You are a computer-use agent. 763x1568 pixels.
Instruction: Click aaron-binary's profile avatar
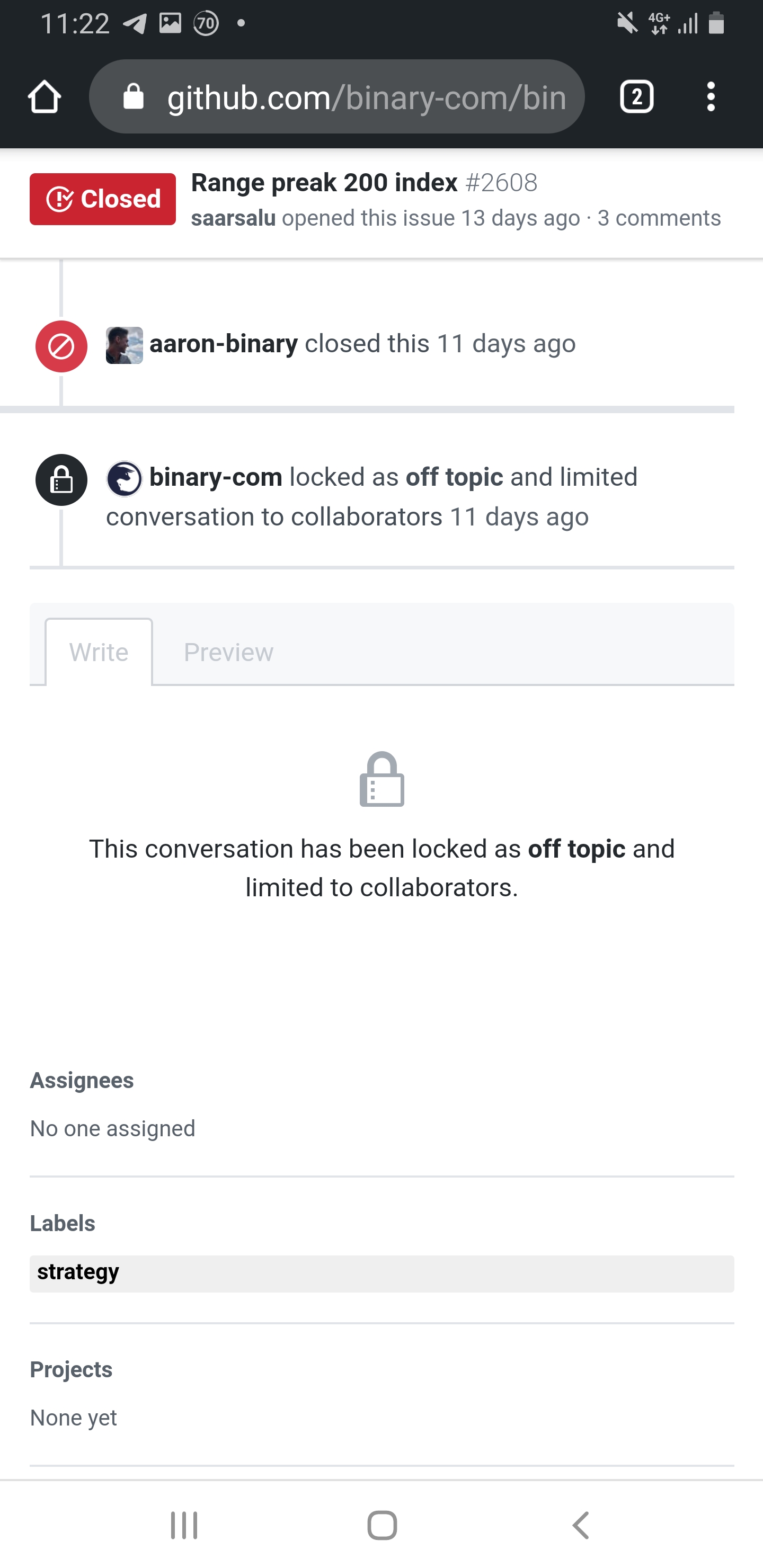tap(124, 344)
